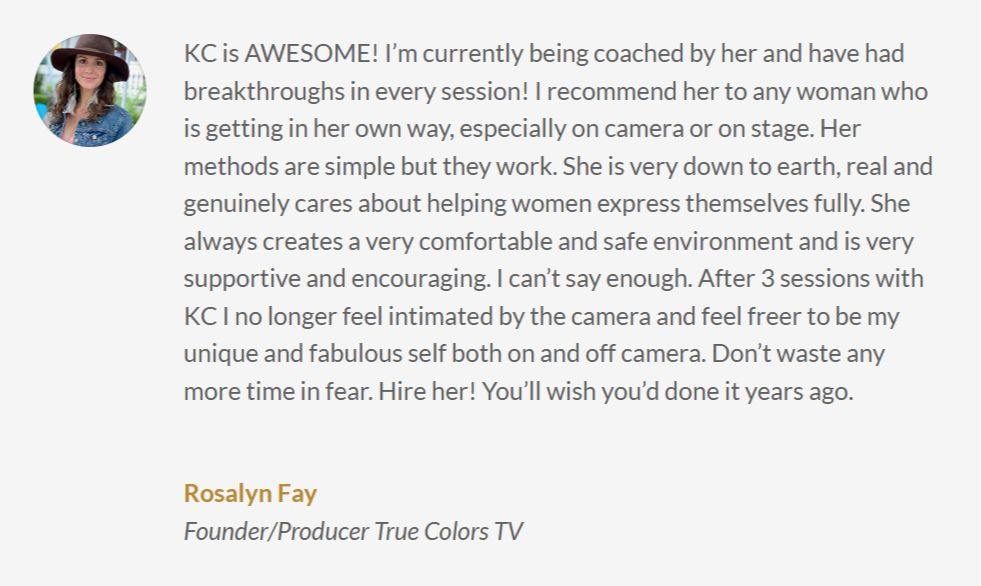Click the "Founder/Producer True Colors TV" subtitle
Screen dimensions: 981x586
point(352,531)
